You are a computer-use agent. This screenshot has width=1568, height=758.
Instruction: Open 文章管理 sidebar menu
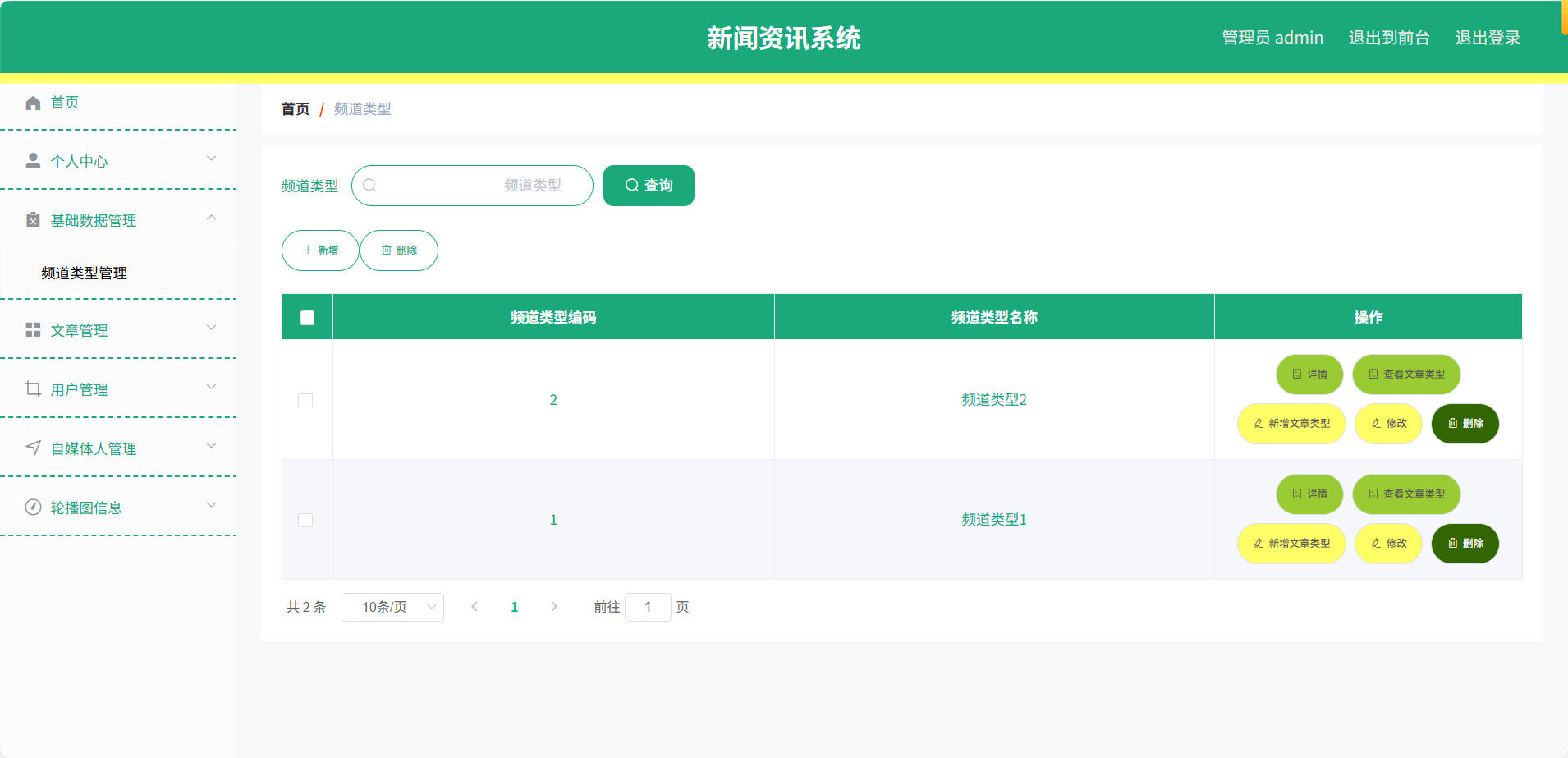[x=118, y=330]
